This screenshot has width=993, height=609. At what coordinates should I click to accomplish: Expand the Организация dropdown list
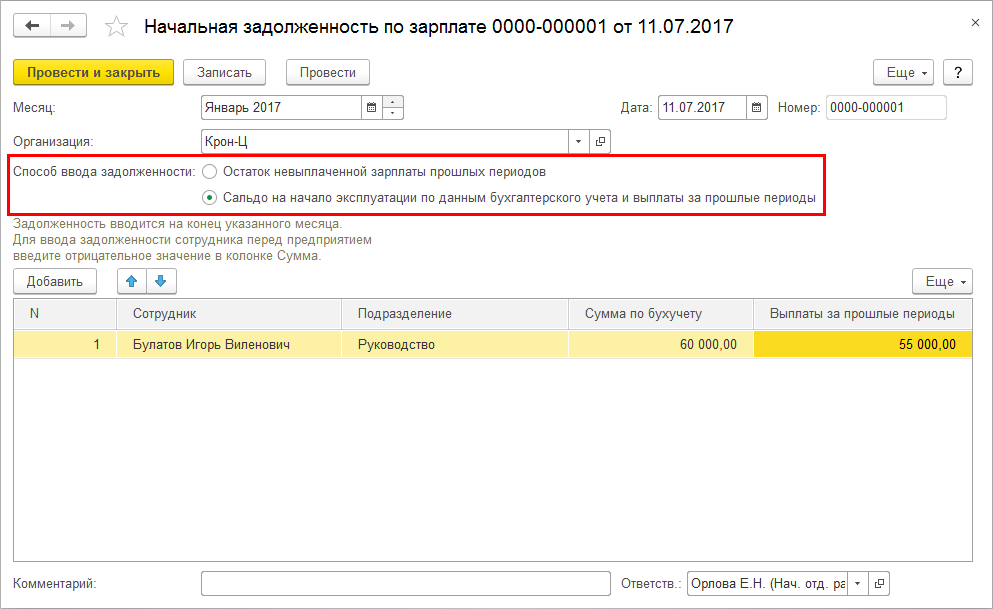(578, 141)
